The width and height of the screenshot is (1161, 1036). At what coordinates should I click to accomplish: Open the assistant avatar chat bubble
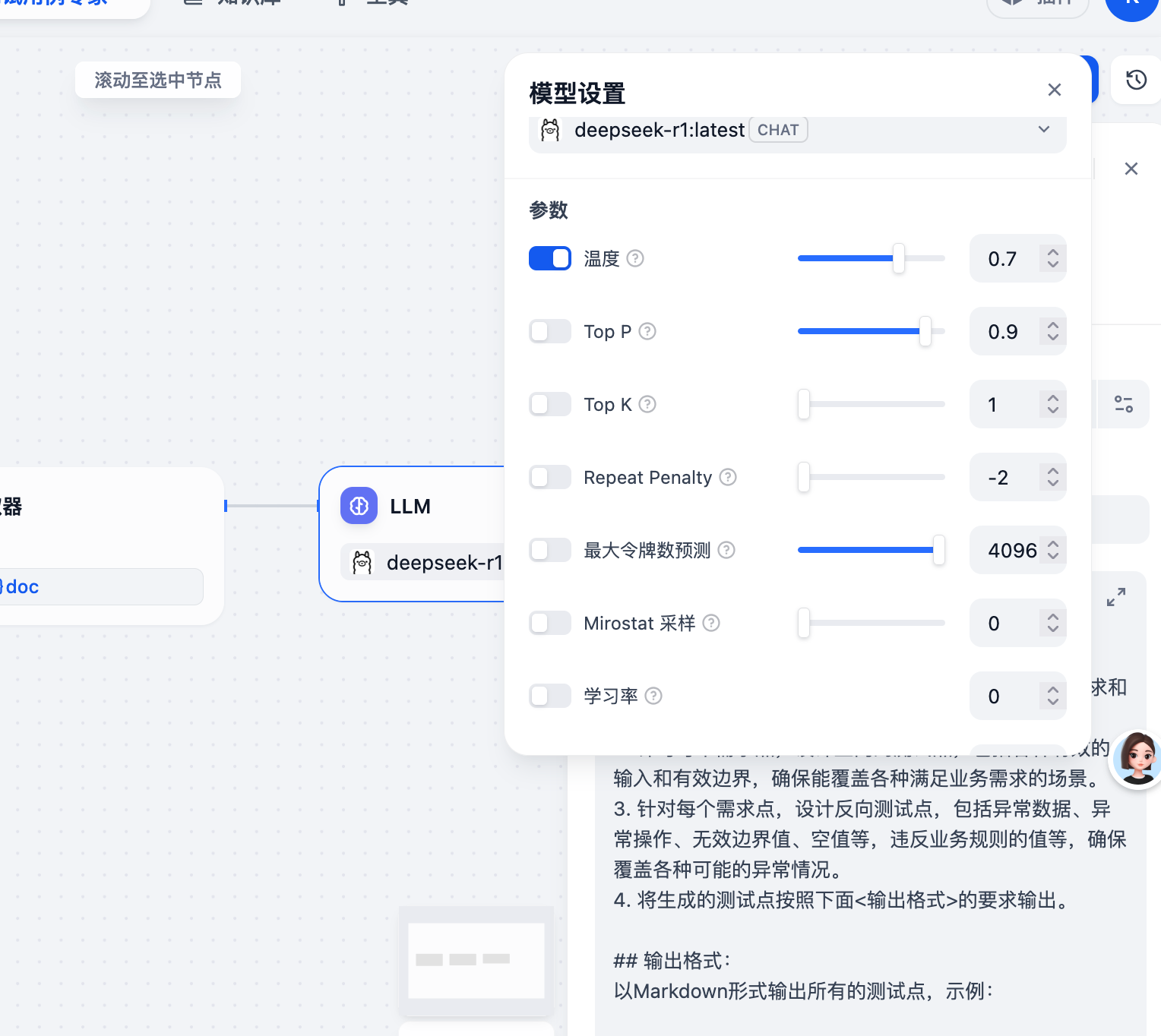click(x=1137, y=759)
